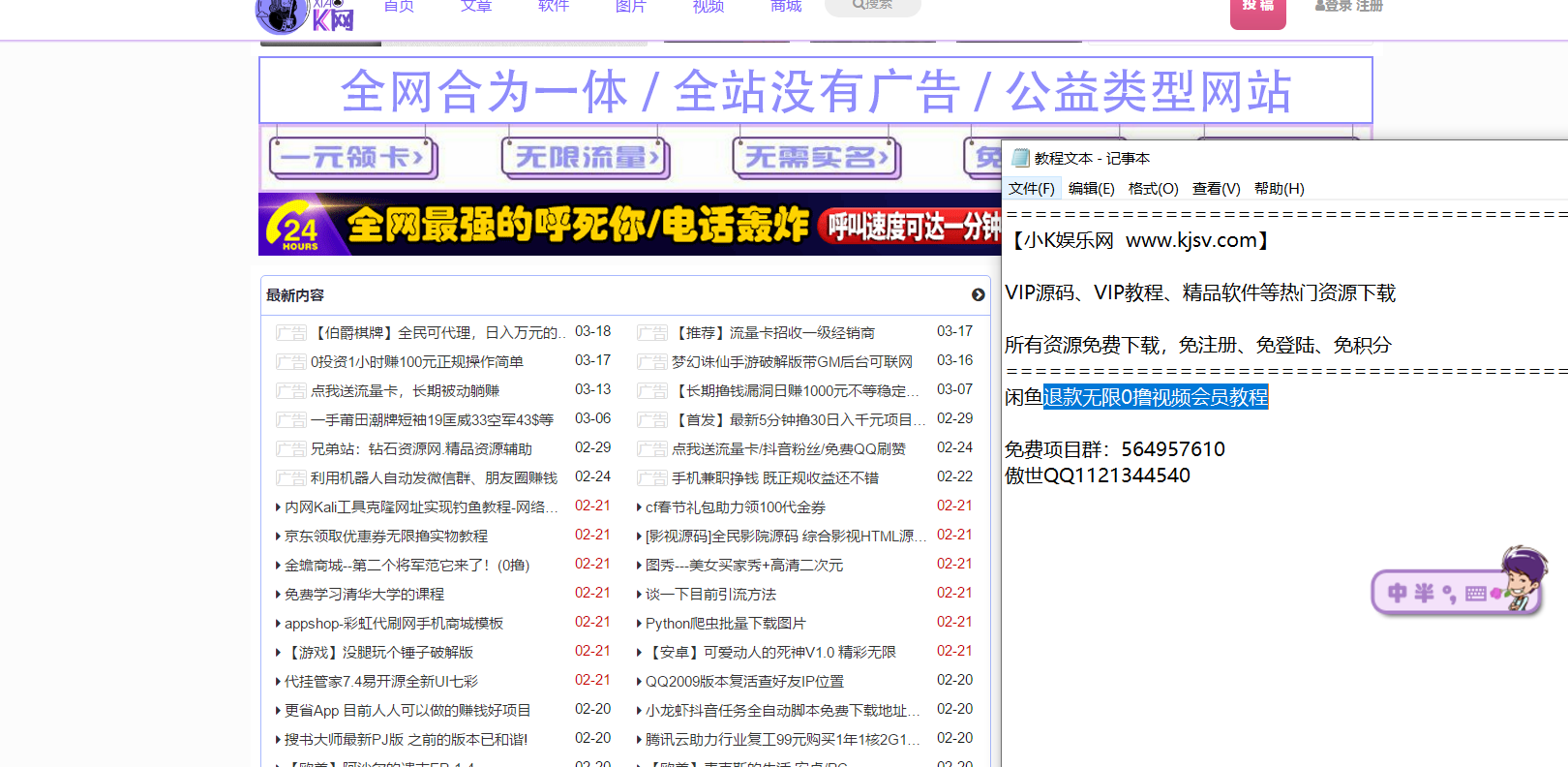Open 【首发】最新5分钟撸30日入千元项目

[799, 420]
